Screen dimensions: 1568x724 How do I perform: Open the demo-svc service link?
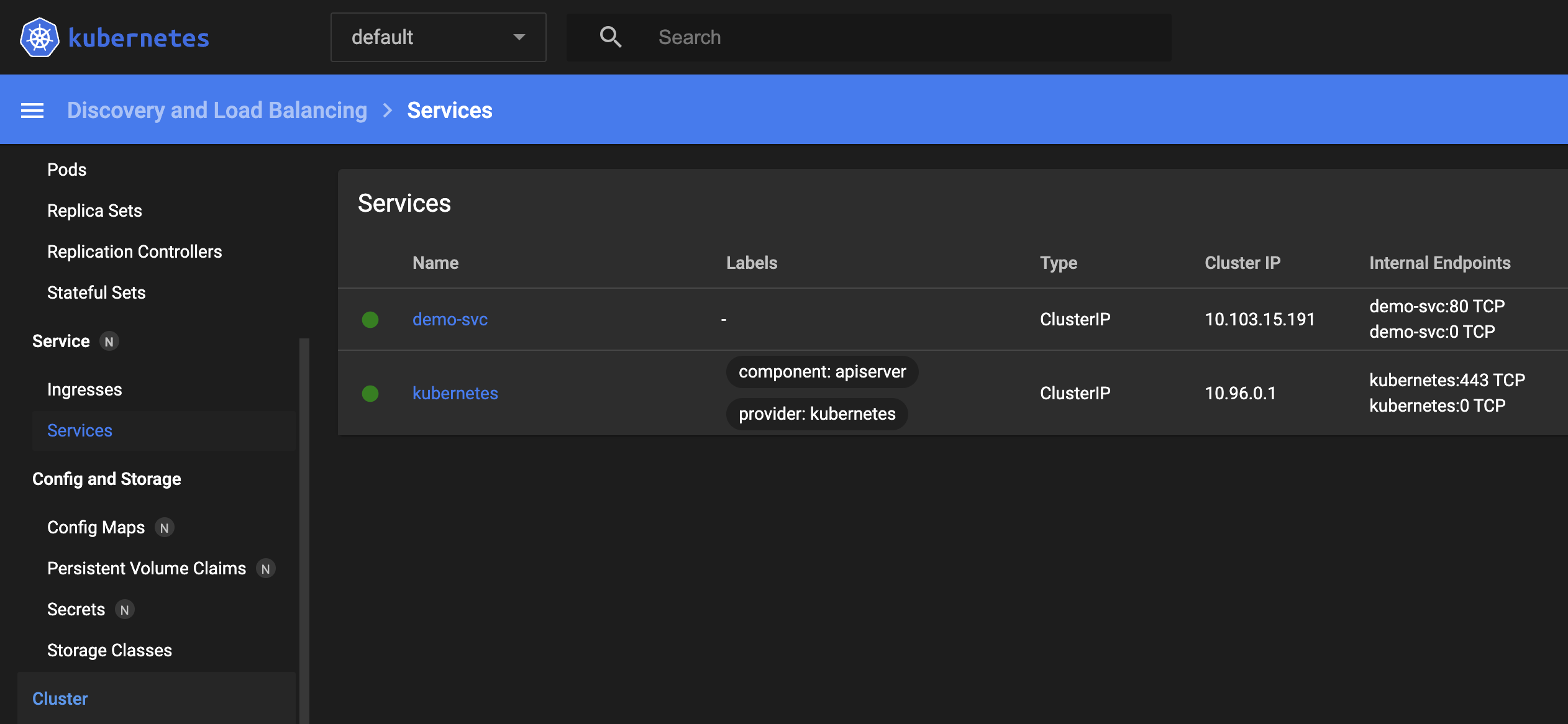450,319
